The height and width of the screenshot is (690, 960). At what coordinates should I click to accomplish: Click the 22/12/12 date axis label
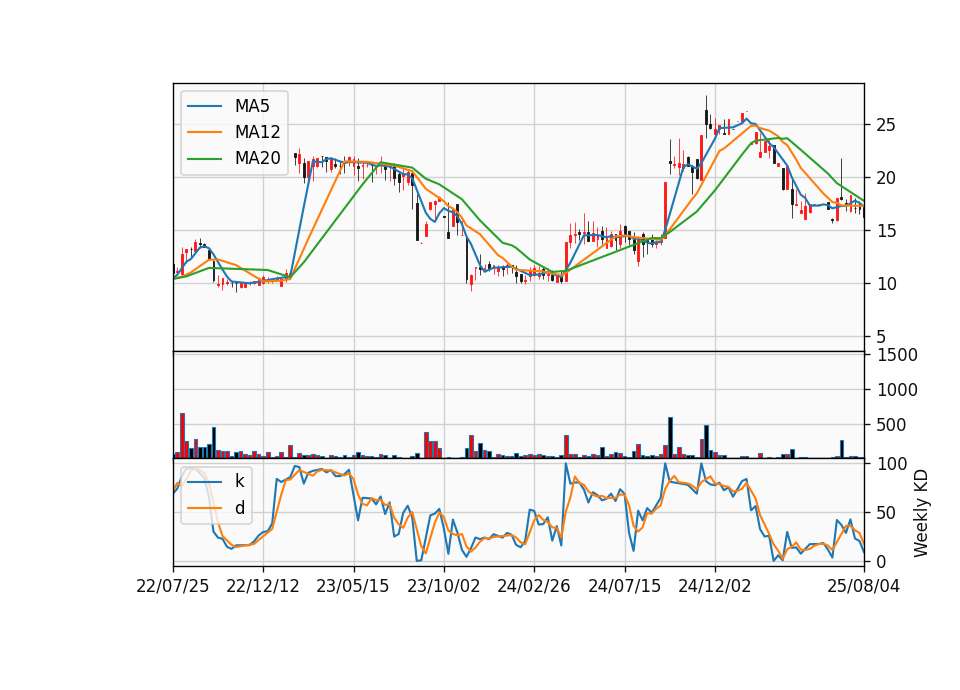[x=263, y=586]
